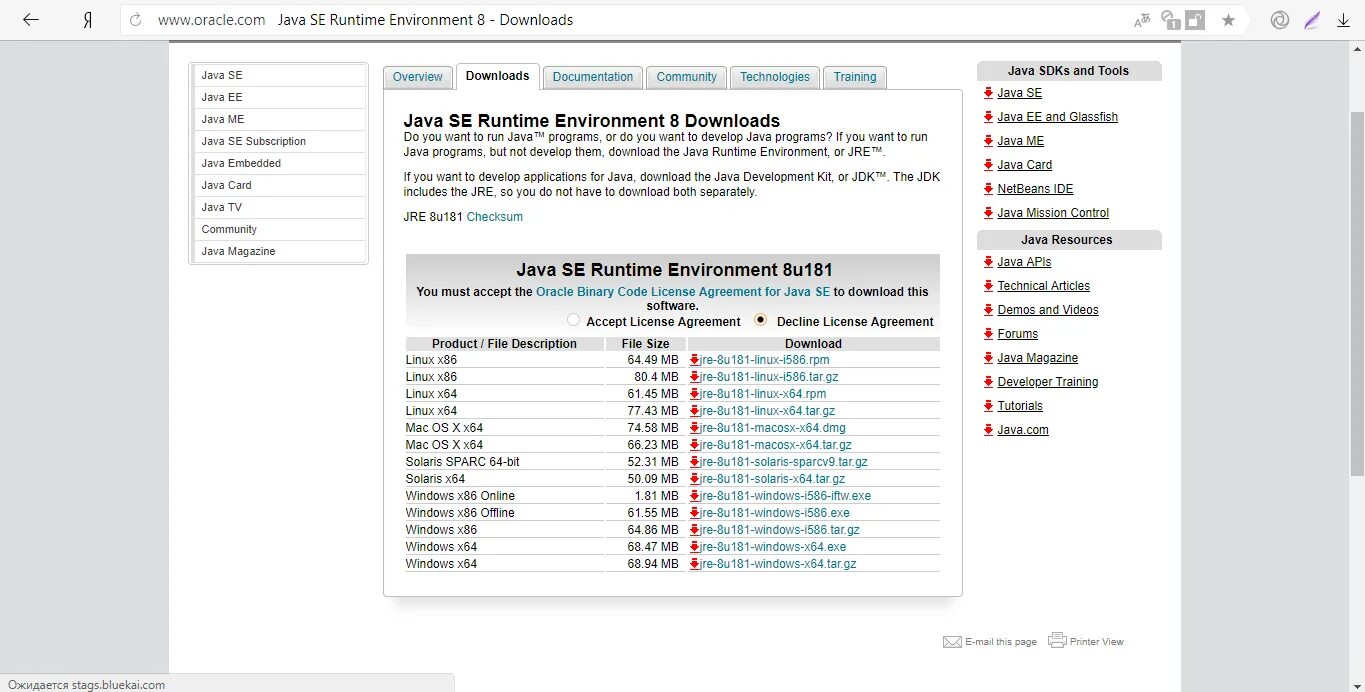
Task: Open the Documentation tab
Action: (x=592, y=77)
